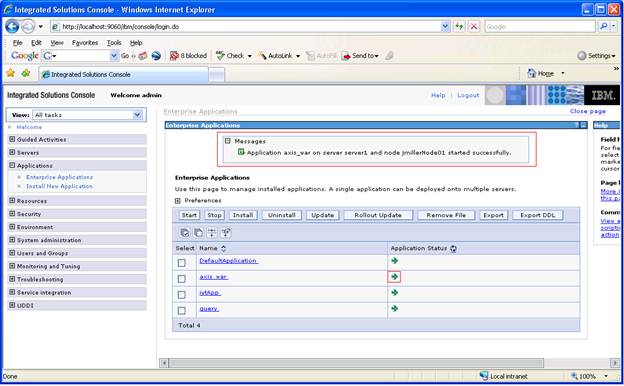Click the search magnifier icon
624x386 pixels.
point(603,27)
